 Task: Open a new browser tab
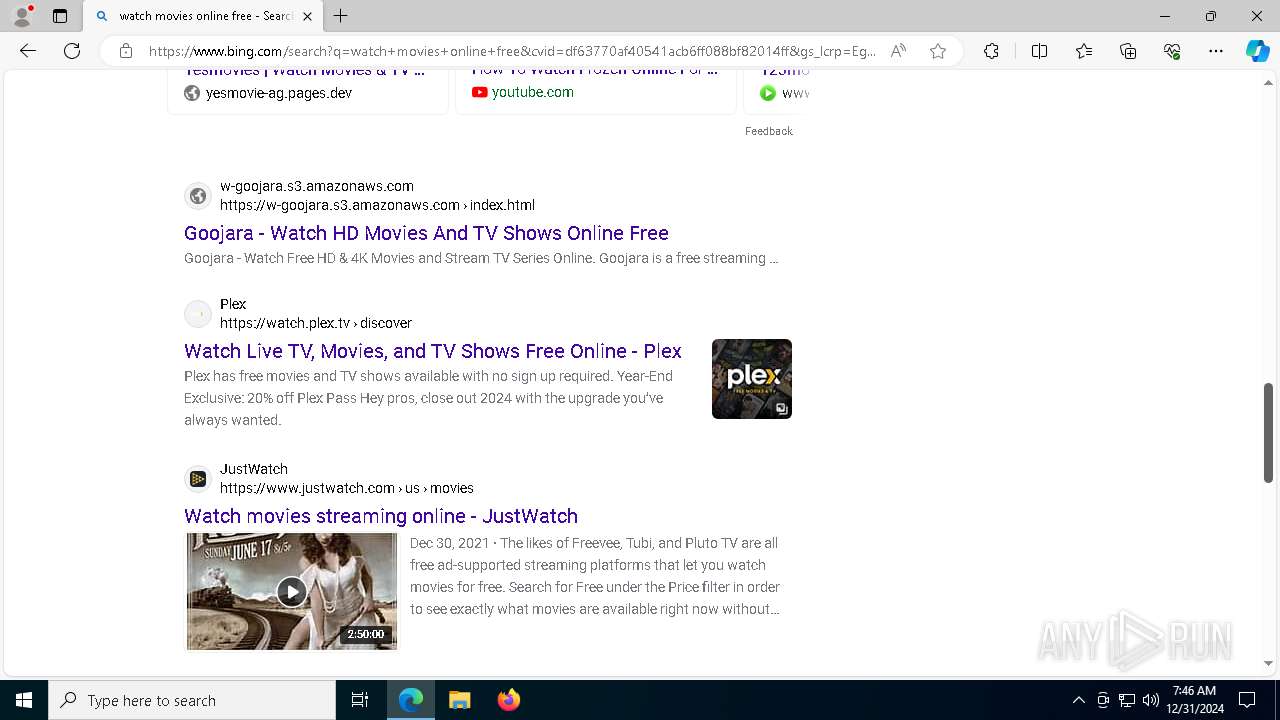pyautogui.click(x=341, y=16)
